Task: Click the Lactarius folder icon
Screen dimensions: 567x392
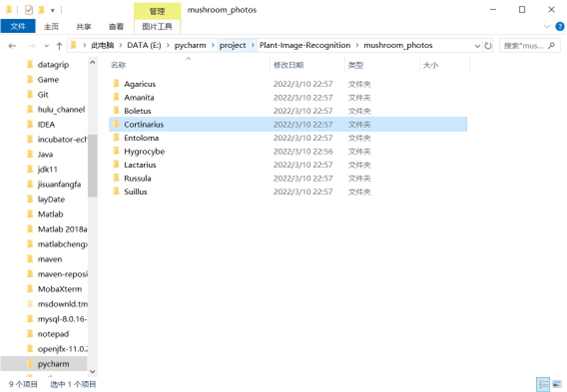Action: click(116, 165)
